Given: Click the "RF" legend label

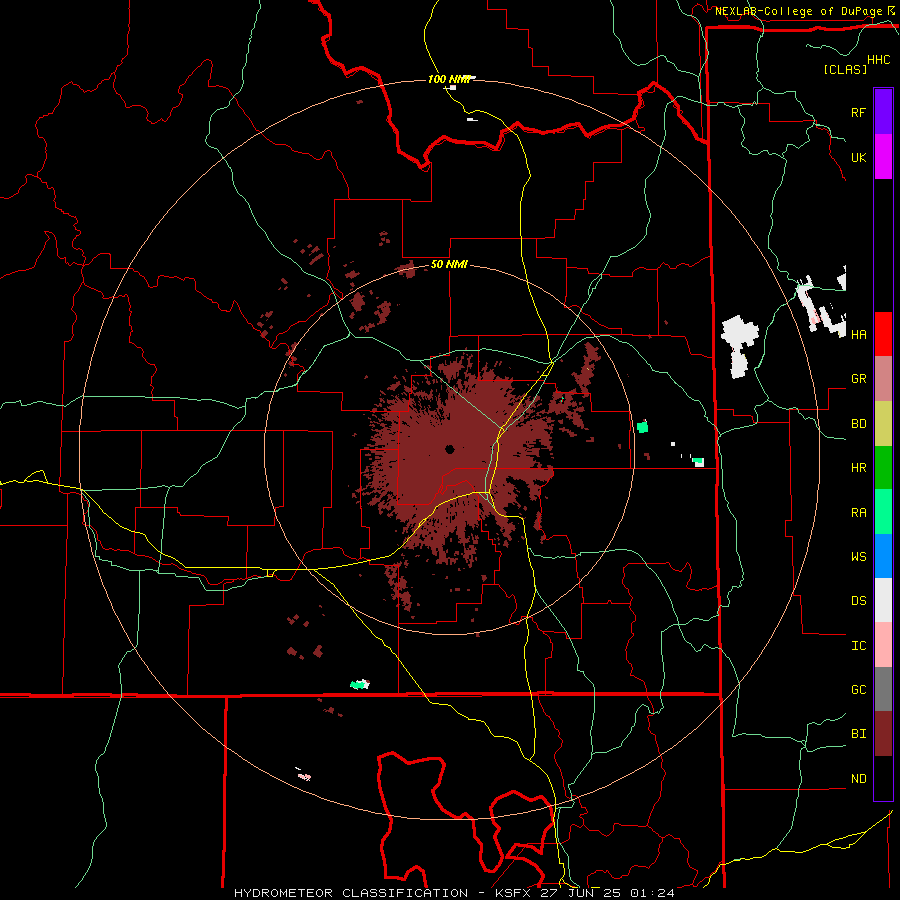Looking at the screenshot, I should [858, 112].
